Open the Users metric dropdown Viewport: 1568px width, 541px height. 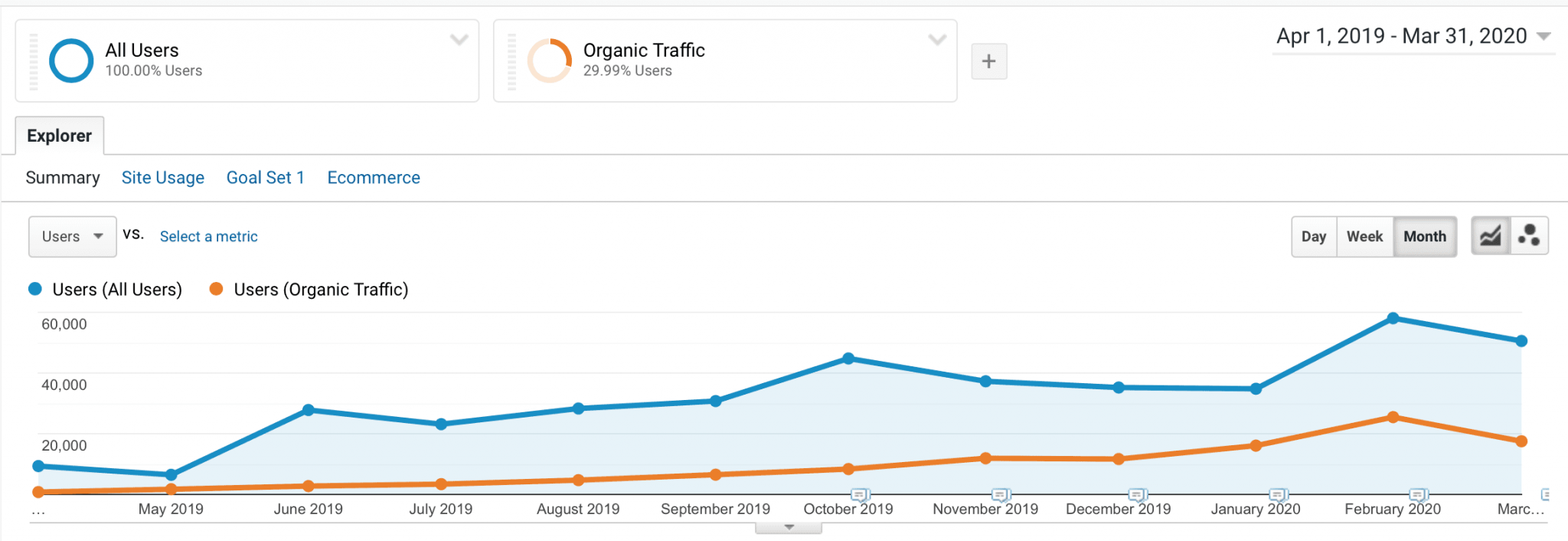(72, 237)
